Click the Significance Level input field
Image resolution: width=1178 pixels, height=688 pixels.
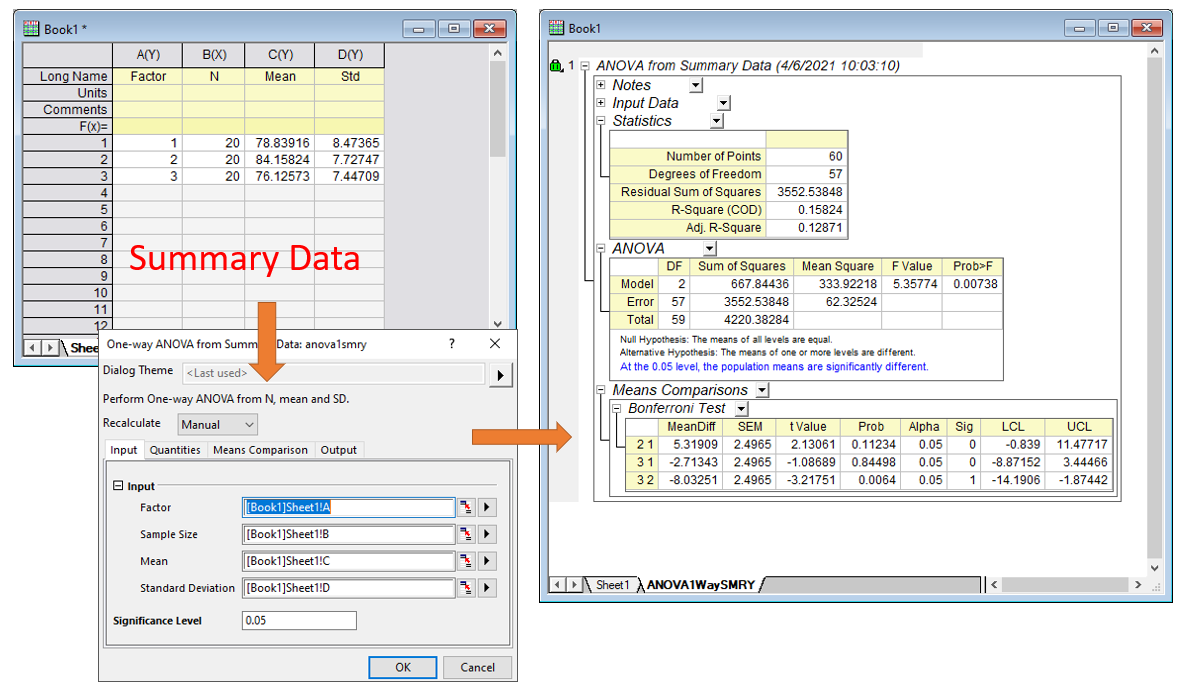click(x=299, y=621)
